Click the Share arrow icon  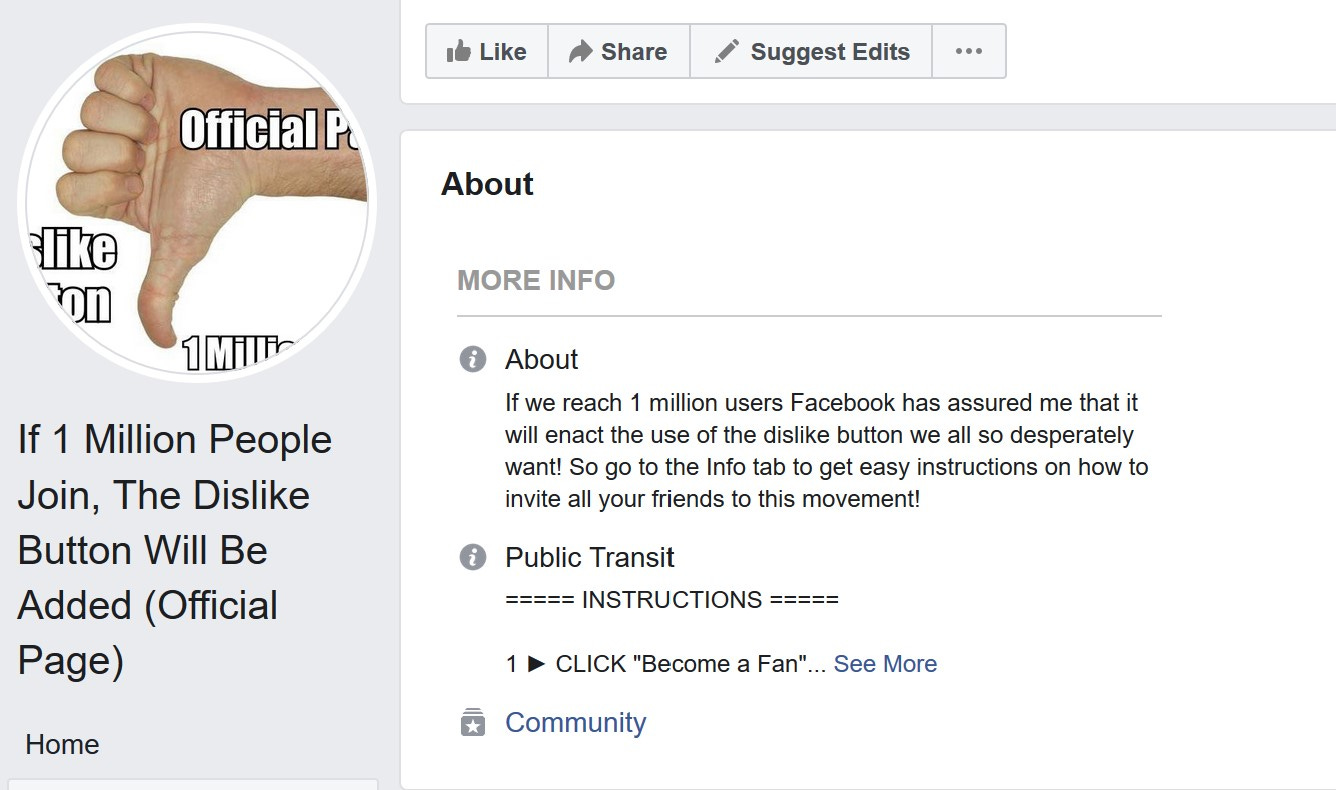tap(580, 52)
